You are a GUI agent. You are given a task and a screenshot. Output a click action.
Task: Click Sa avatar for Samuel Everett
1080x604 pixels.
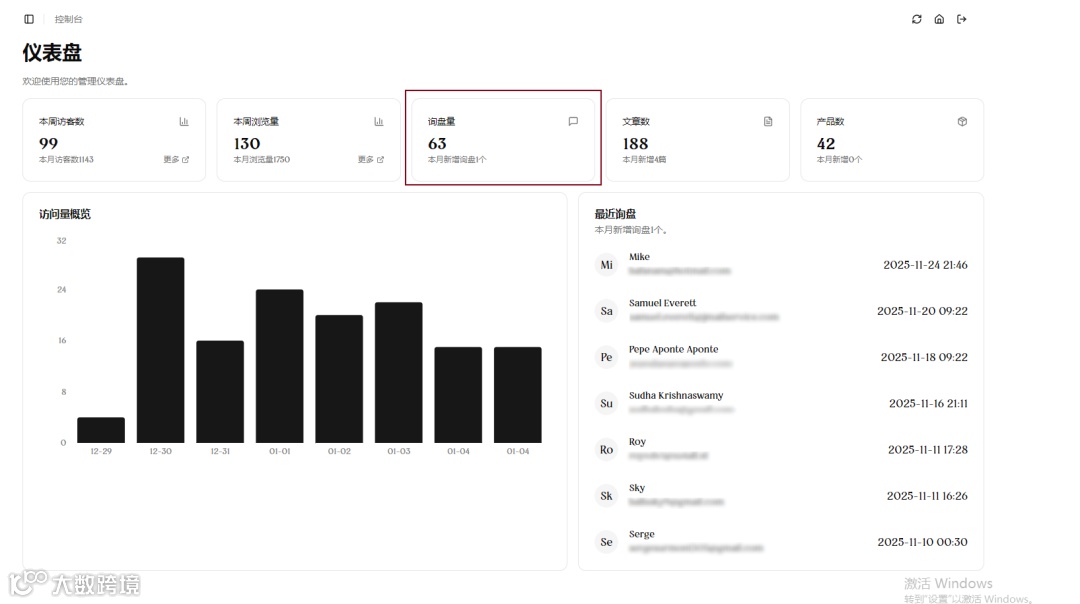[606, 311]
